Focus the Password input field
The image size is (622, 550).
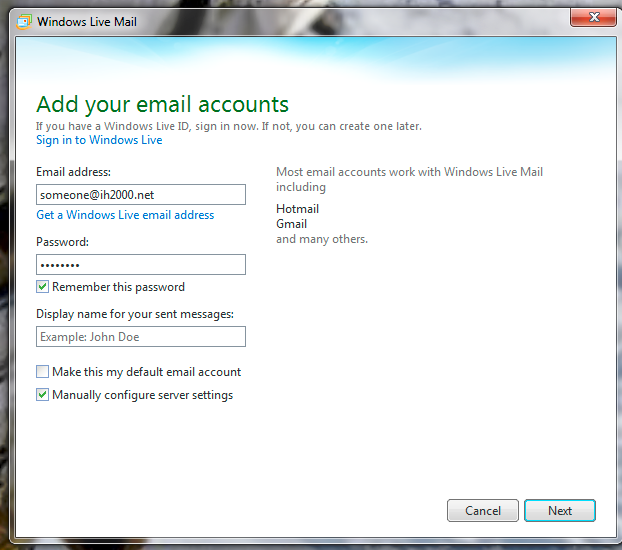coord(140,265)
